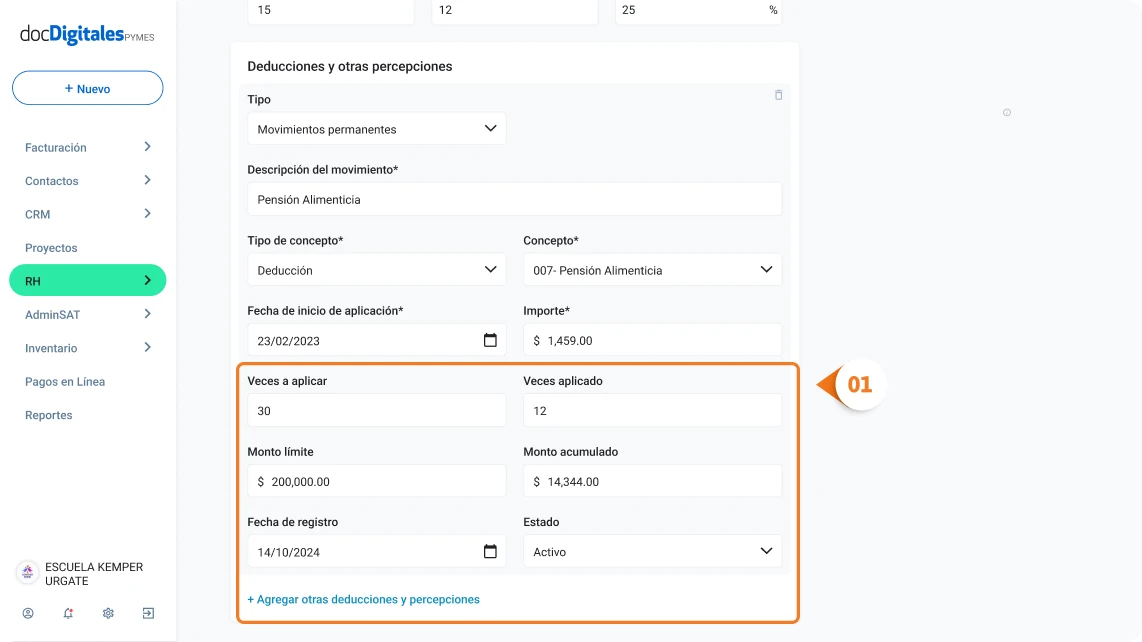Click the delete trash icon for this movement
Image resolution: width=1142 pixels, height=642 pixels.
[779, 95]
